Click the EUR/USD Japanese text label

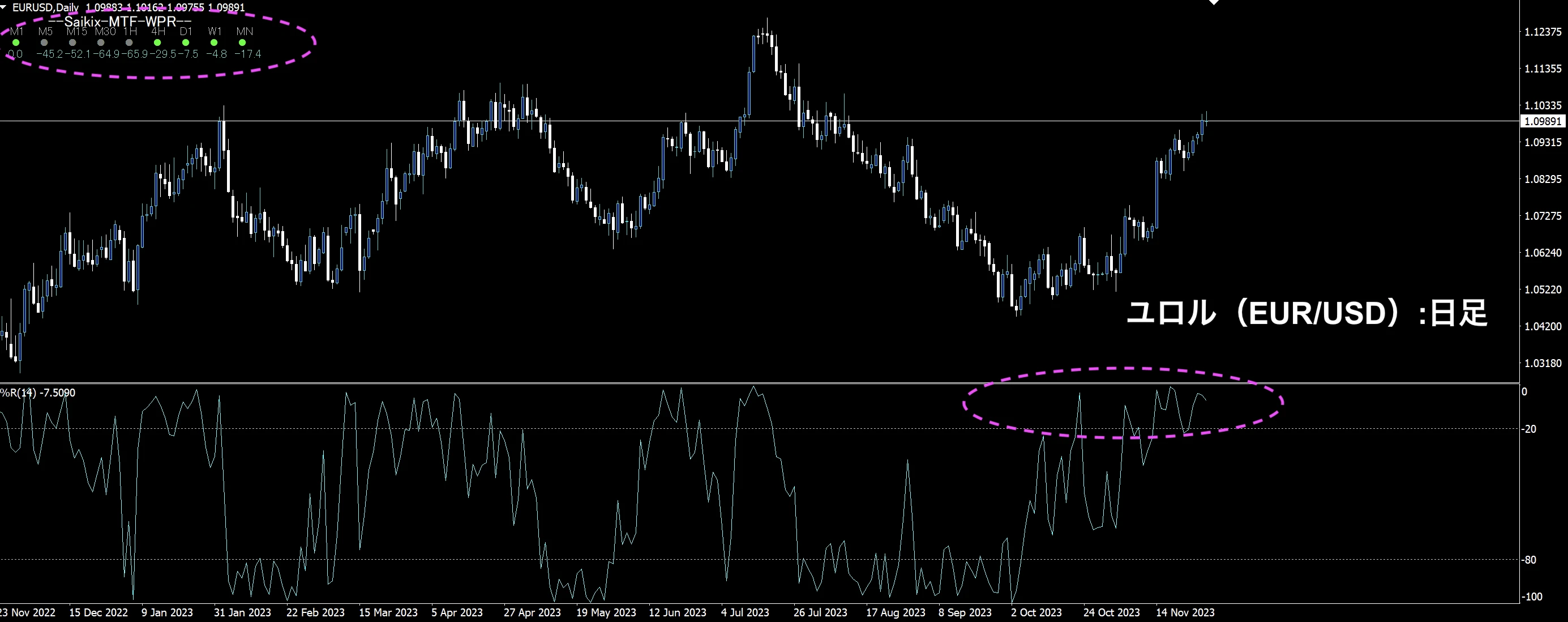tap(1306, 313)
